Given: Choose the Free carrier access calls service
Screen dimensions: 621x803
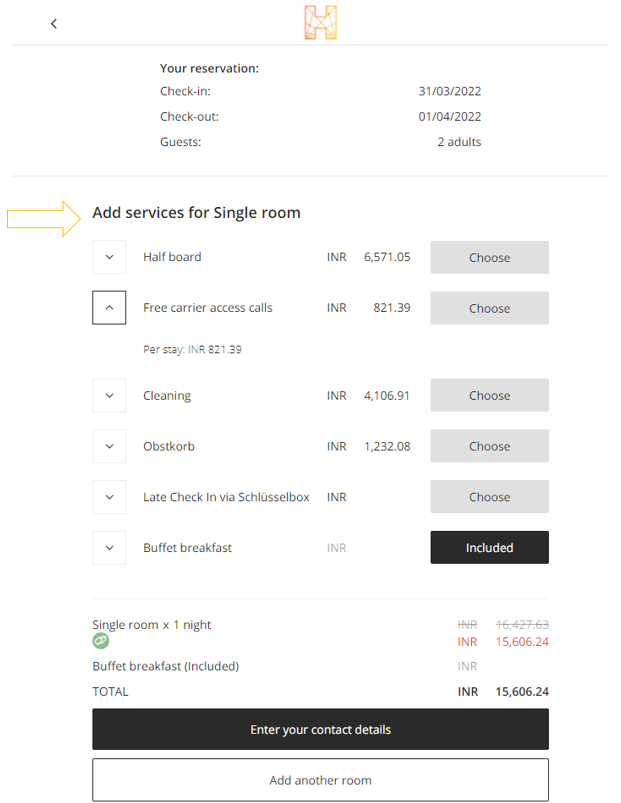Looking at the screenshot, I should [489, 307].
